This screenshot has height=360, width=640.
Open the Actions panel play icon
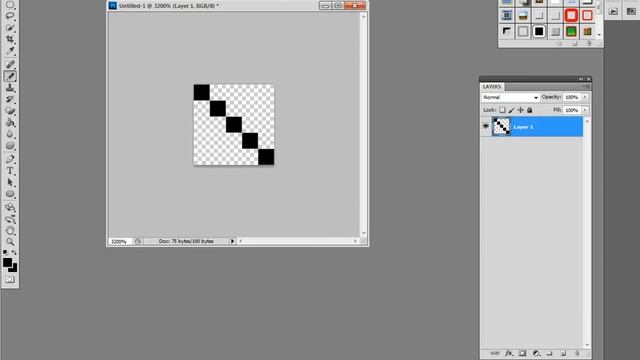click(x=613, y=12)
